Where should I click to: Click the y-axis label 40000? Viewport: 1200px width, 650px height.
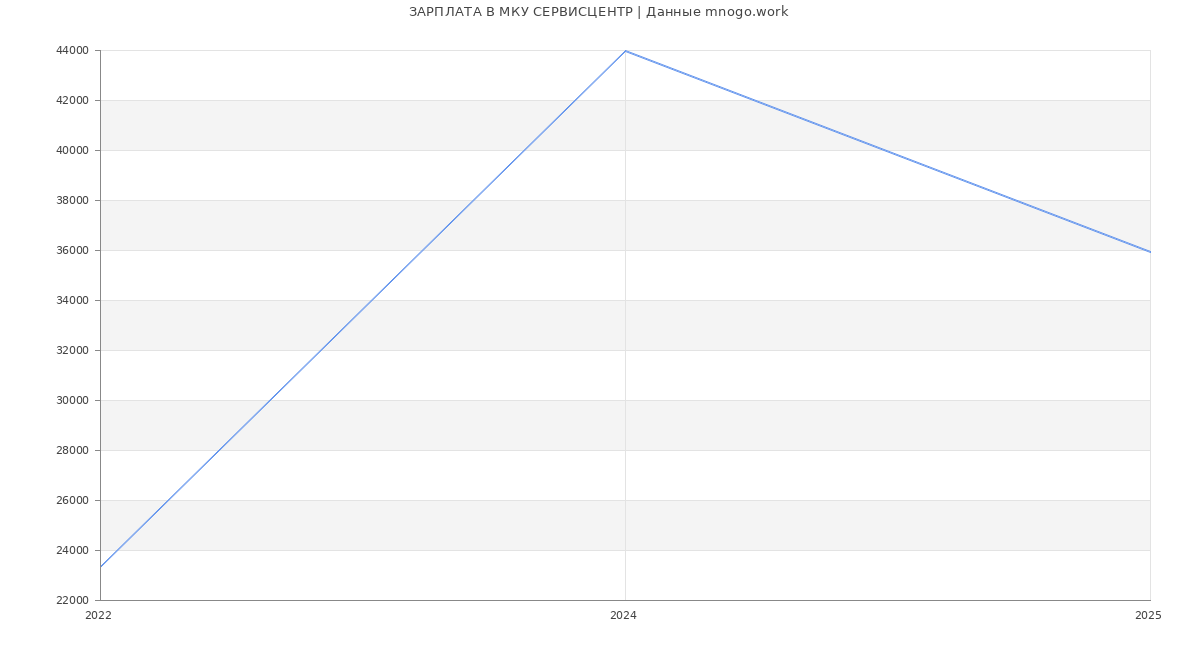click(73, 150)
